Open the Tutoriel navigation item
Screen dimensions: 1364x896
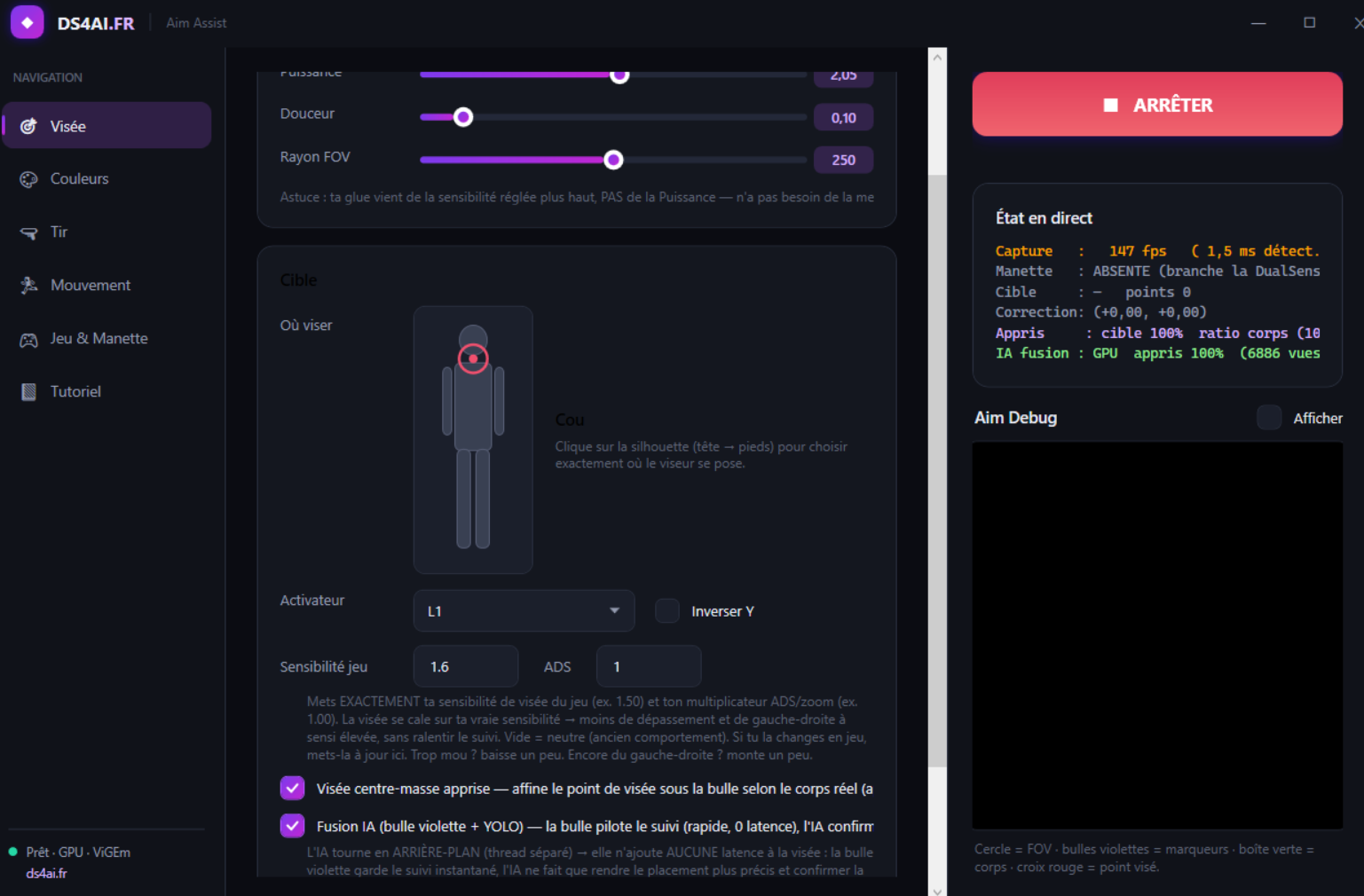106,391
